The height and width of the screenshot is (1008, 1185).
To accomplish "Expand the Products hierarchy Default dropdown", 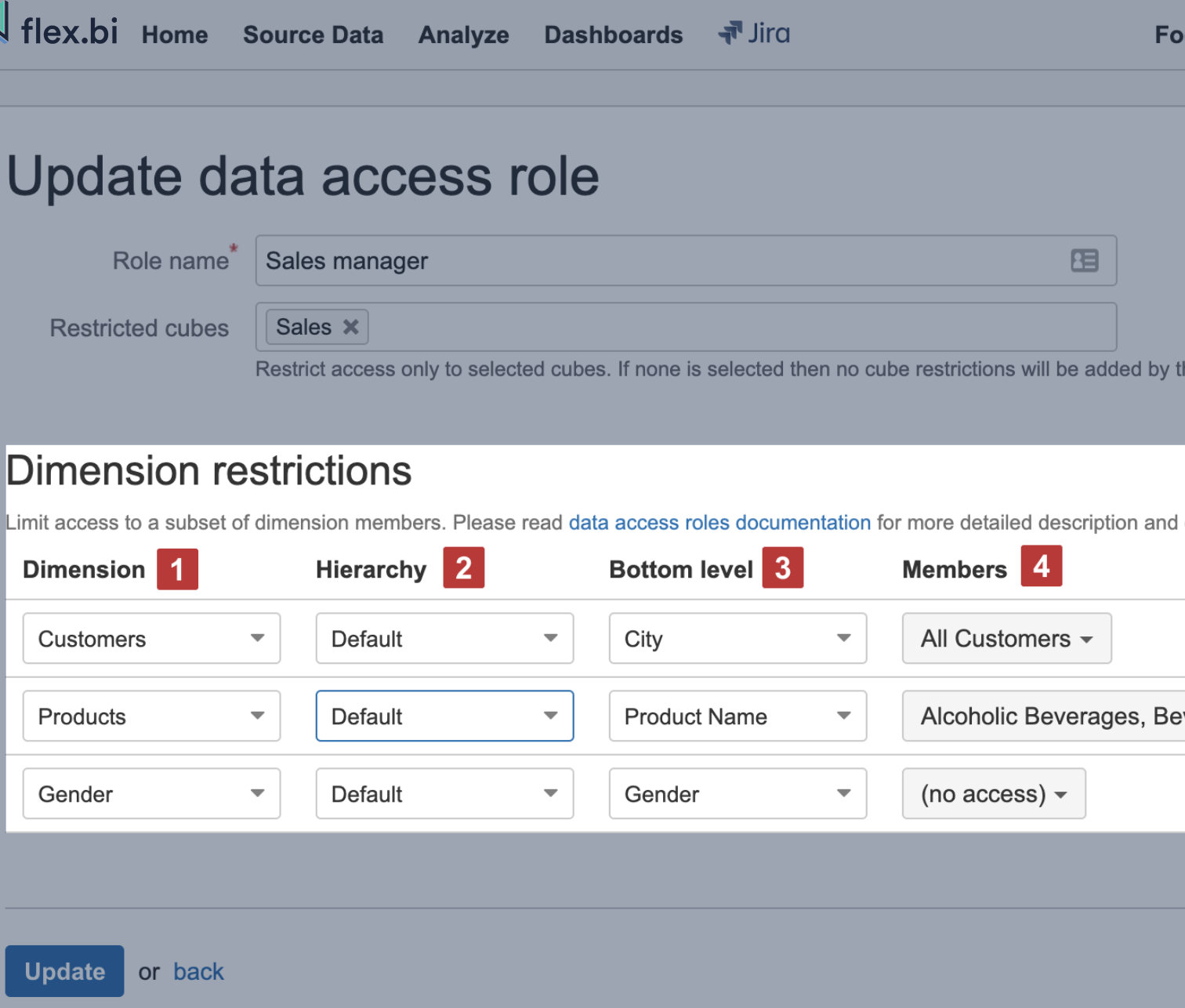I will (x=444, y=716).
